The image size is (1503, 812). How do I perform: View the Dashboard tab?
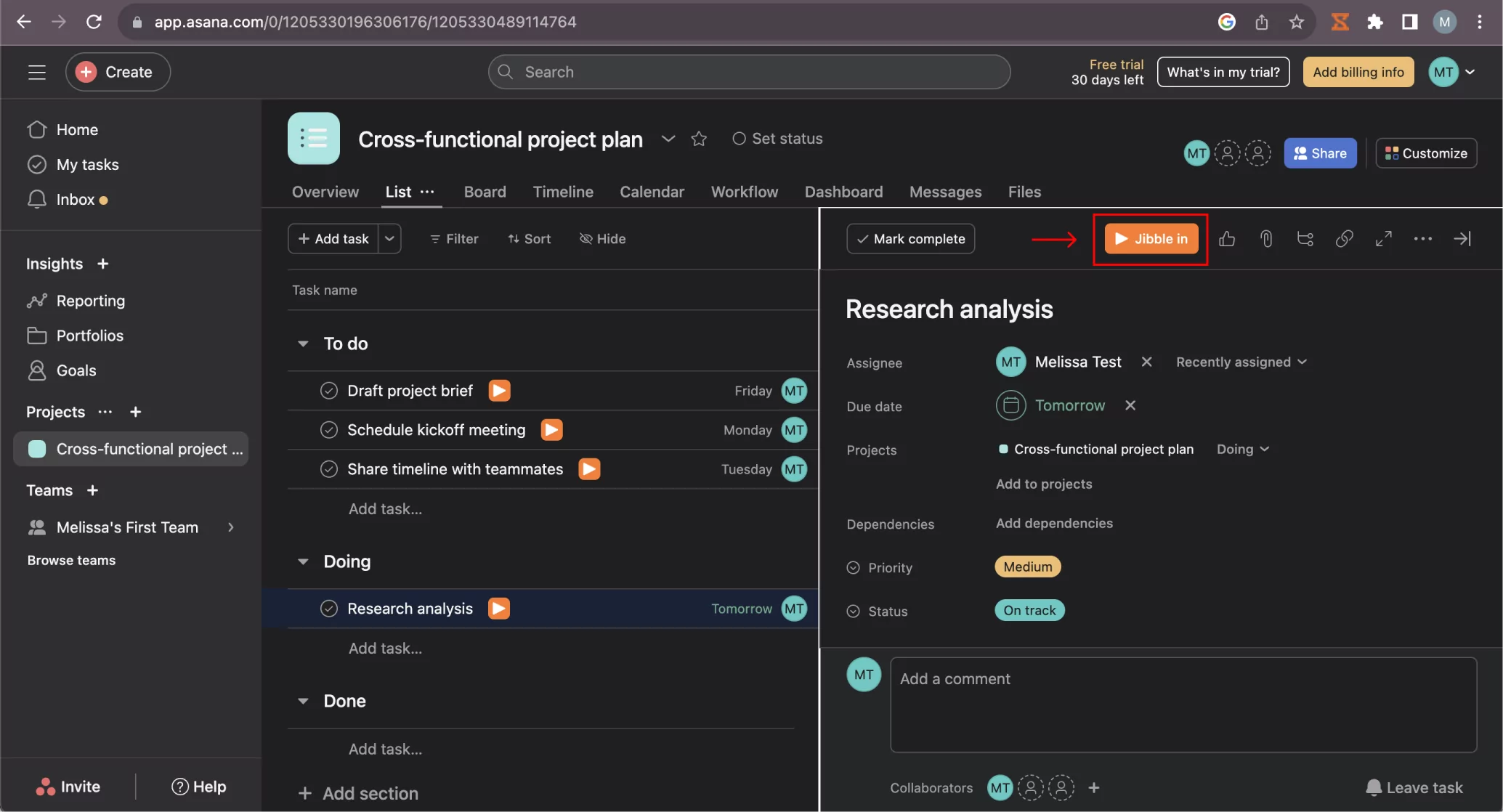click(x=843, y=192)
